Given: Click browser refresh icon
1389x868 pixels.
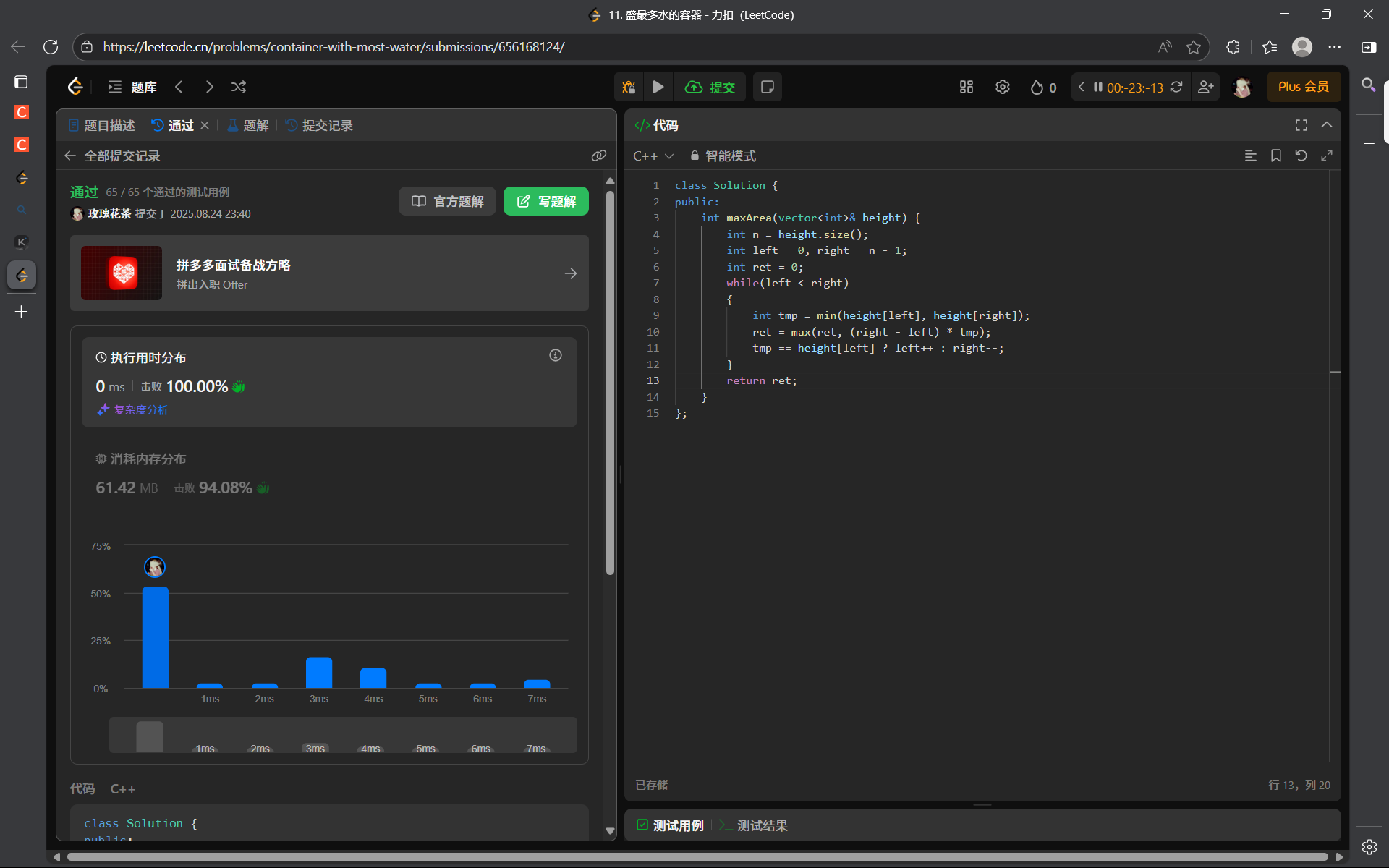Looking at the screenshot, I should pyautogui.click(x=51, y=47).
